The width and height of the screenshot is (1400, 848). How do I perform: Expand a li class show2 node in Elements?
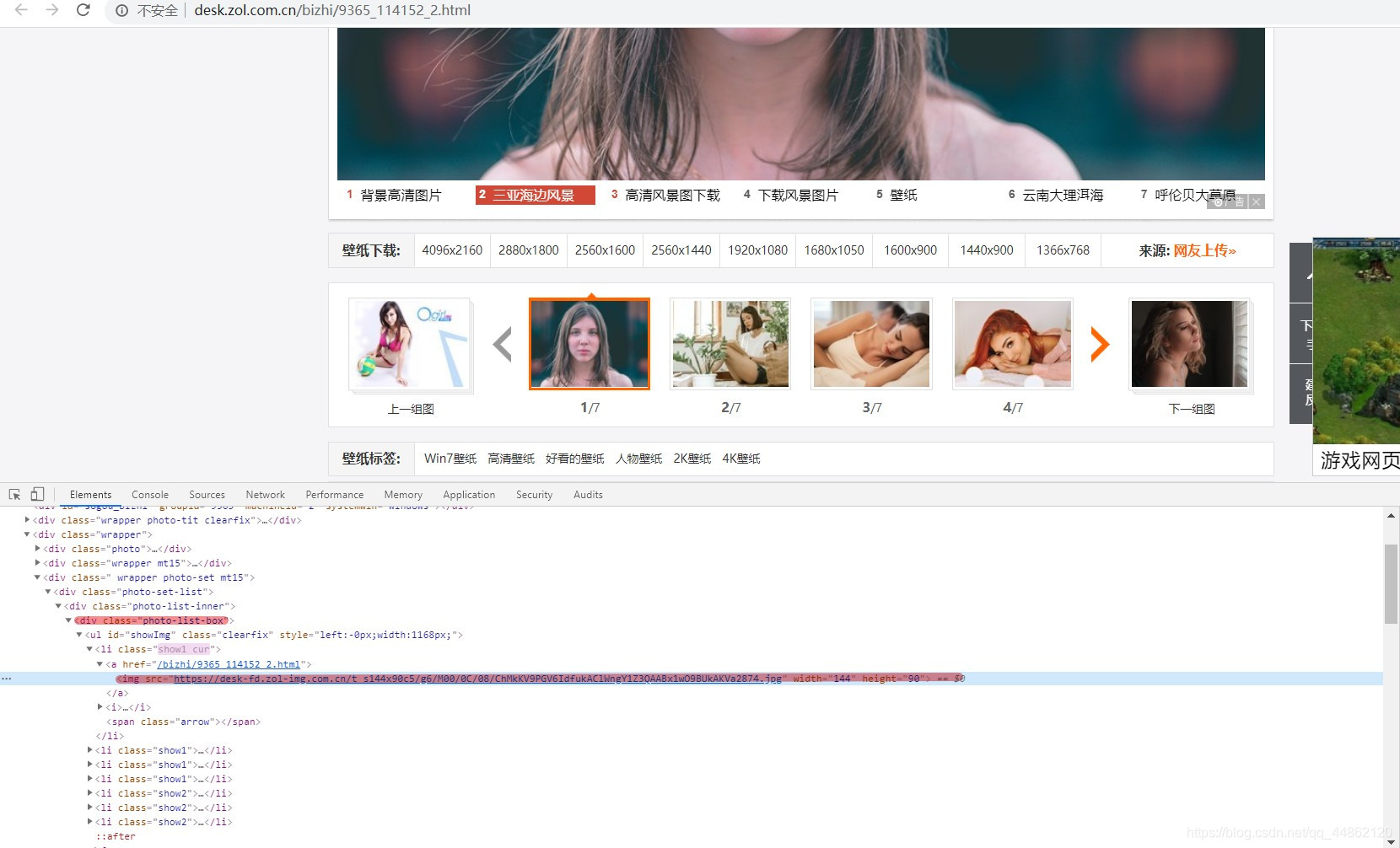point(90,793)
